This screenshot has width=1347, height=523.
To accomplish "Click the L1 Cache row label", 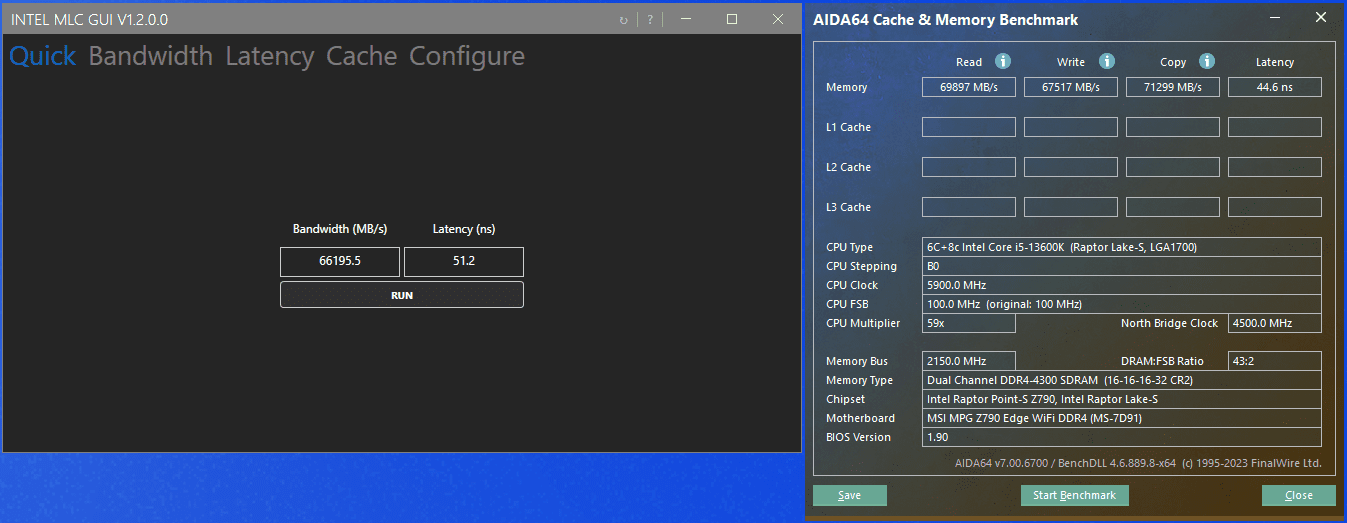I will coord(848,127).
